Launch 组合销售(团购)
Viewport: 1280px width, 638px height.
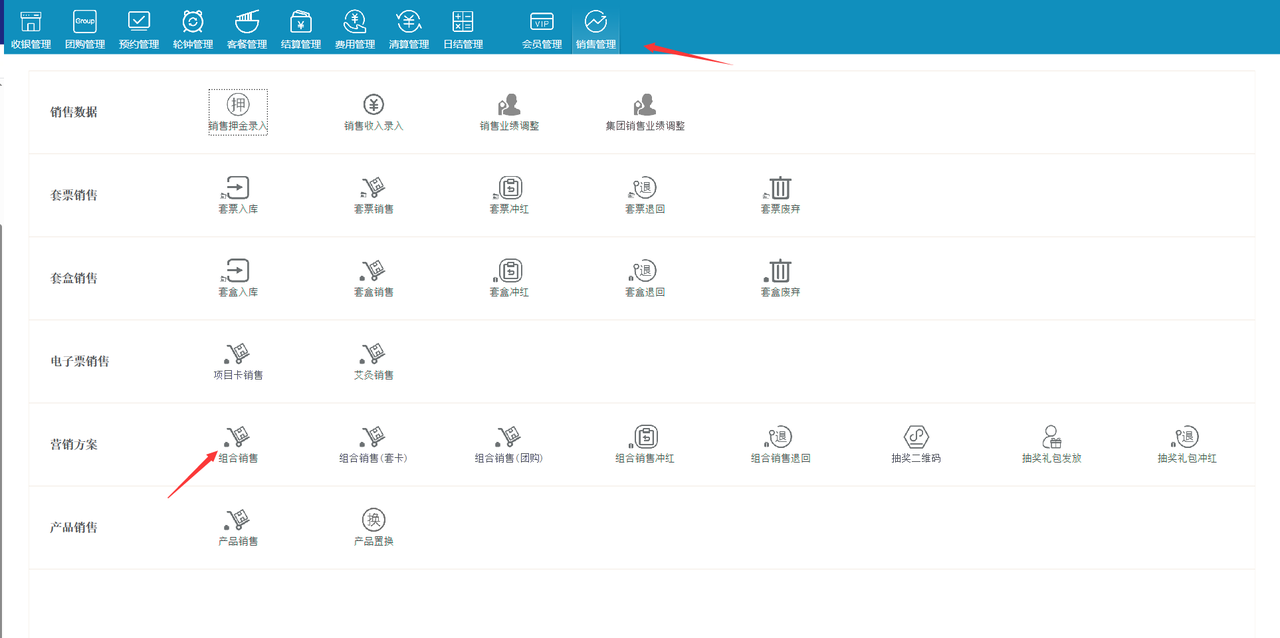tap(509, 437)
